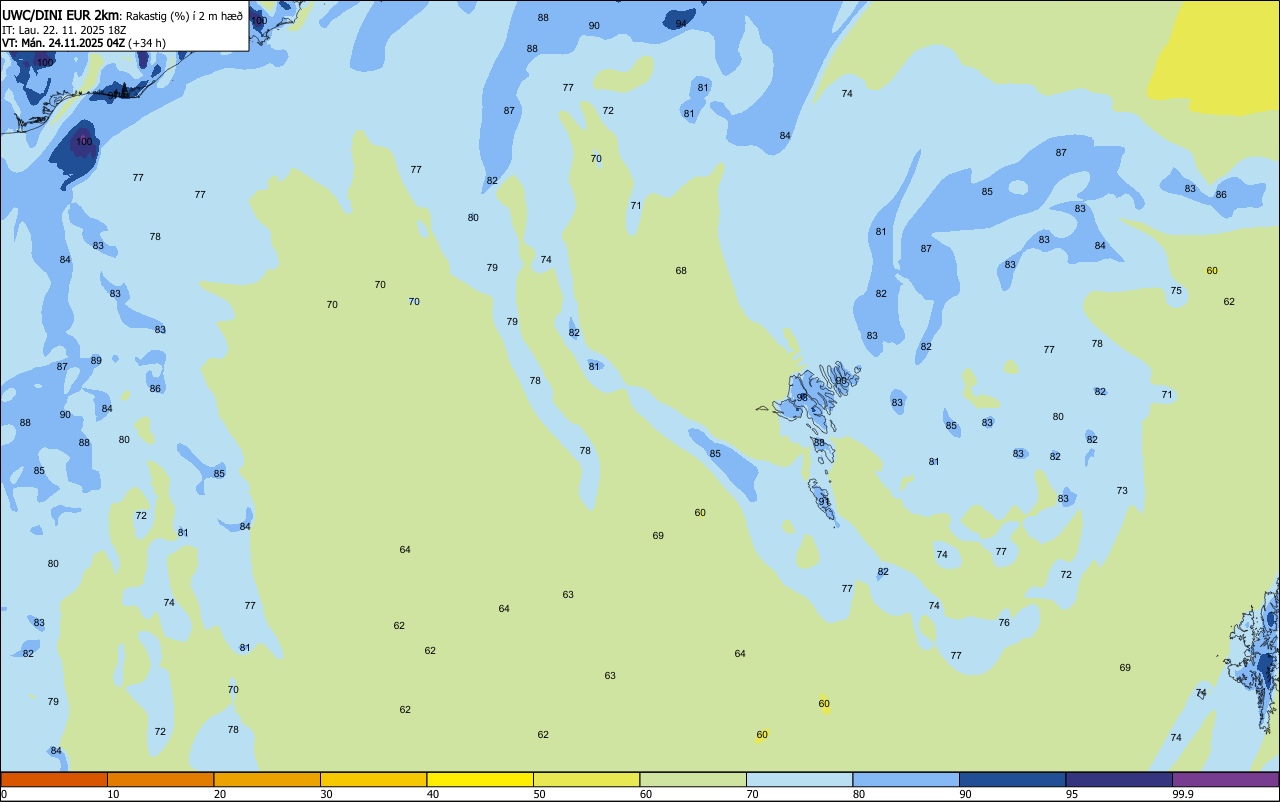Click the 70–80 light blue legend swatch
This screenshot has width=1280, height=802.
[x=799, y=779]
